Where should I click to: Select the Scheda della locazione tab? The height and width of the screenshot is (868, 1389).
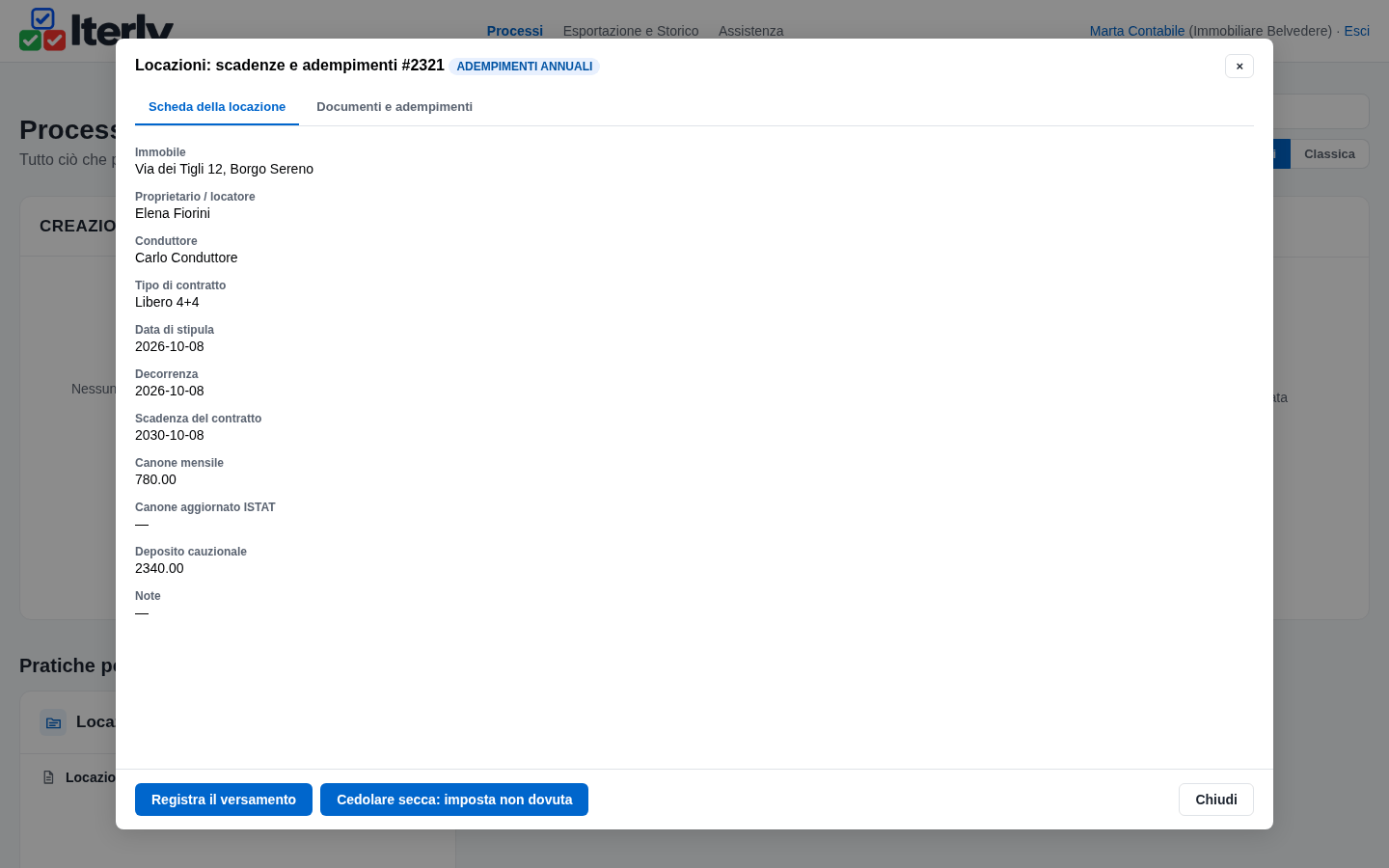[x=217, y=107]
